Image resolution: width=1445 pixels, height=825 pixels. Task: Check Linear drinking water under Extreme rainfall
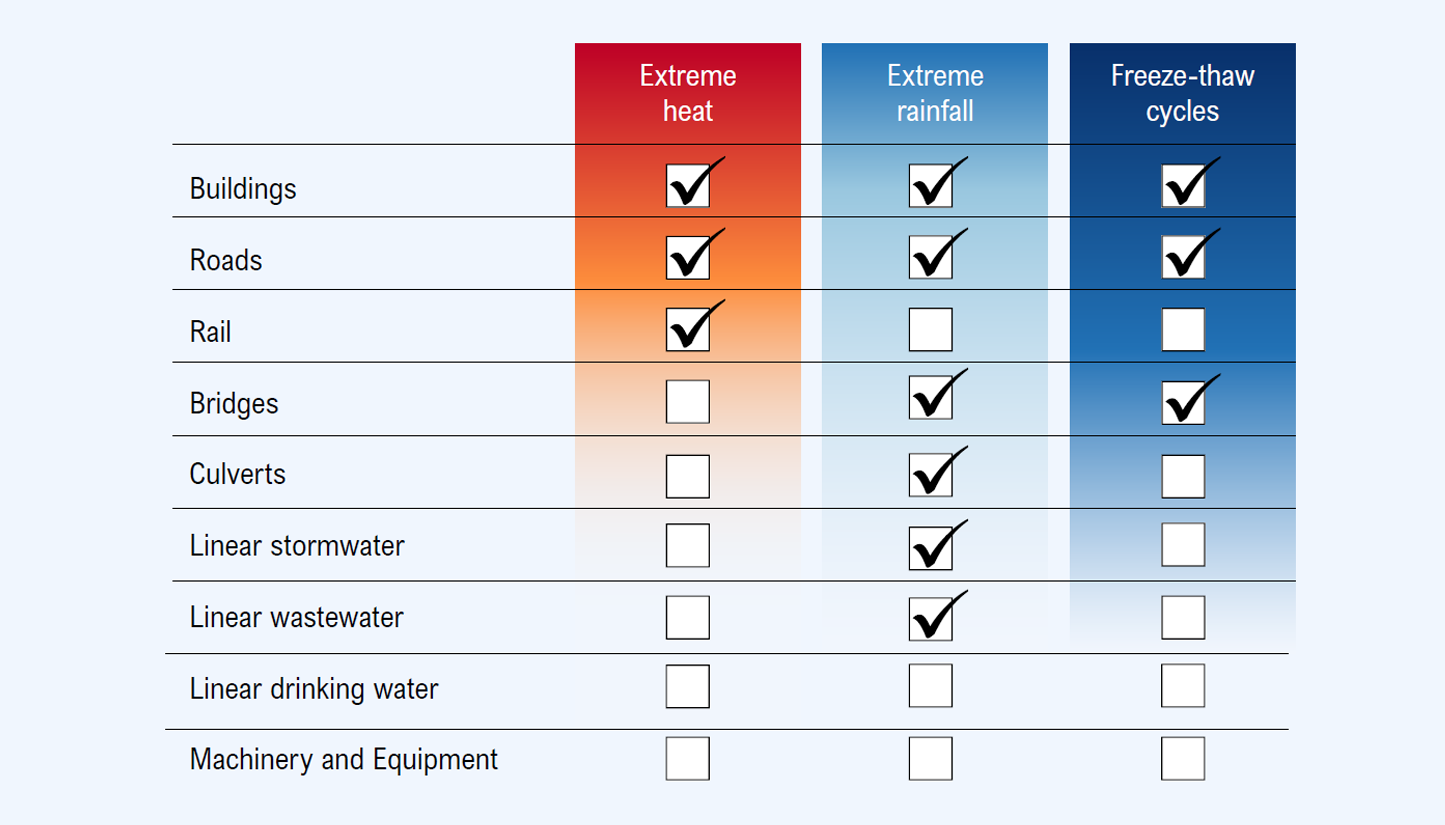[930, 686]
